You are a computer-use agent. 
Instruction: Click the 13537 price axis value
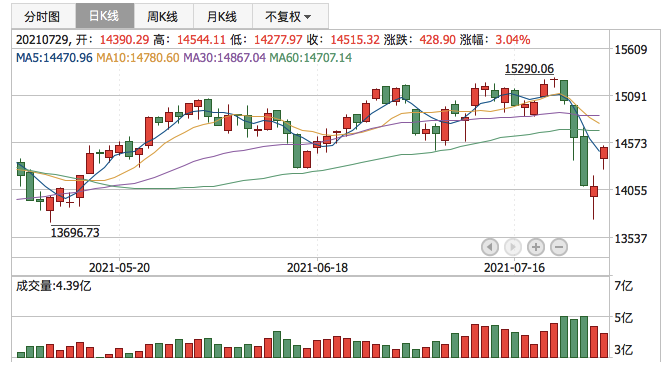[x=631, y=238]
